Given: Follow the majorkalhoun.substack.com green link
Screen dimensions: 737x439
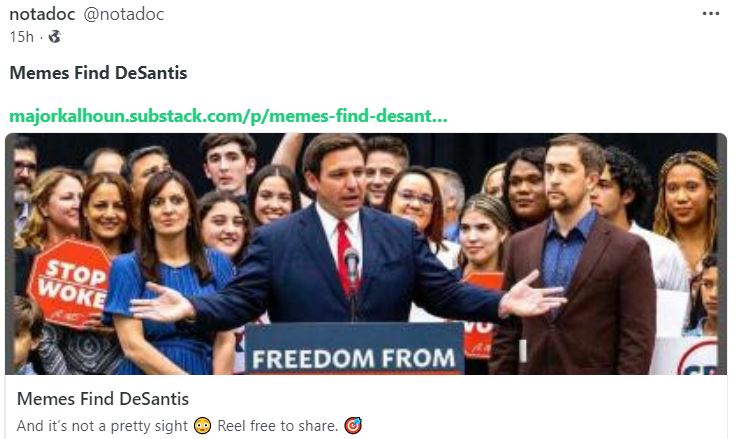Looking at the screenshot, I should click(x=228, y=116).
